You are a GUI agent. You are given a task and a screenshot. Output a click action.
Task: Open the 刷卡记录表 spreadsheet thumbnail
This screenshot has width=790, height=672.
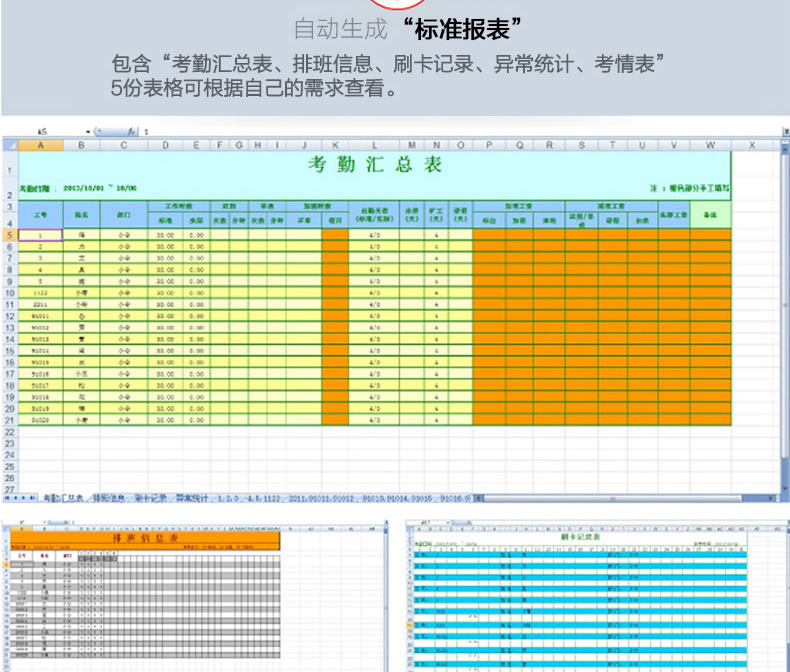coord(598,596)
